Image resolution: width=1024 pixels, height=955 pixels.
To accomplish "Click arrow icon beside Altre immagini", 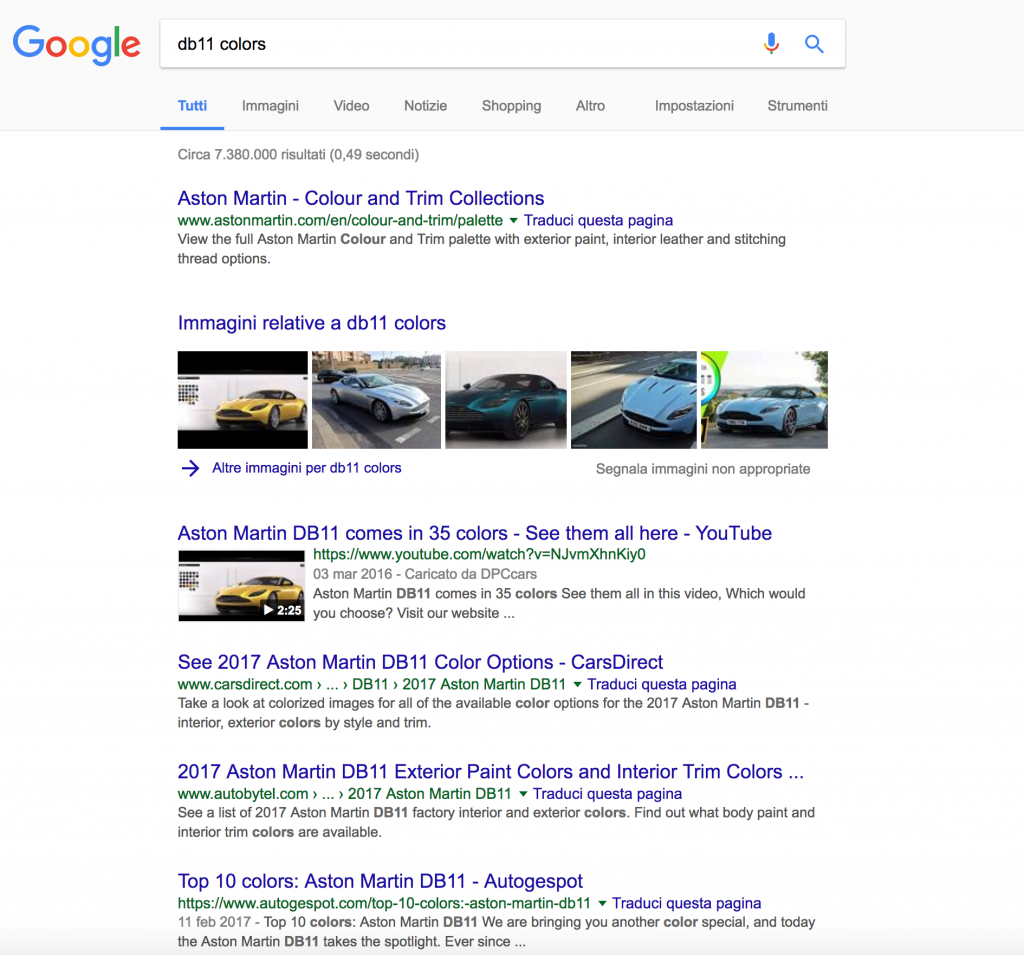I will pyautogui.click(x=190, y=468).
